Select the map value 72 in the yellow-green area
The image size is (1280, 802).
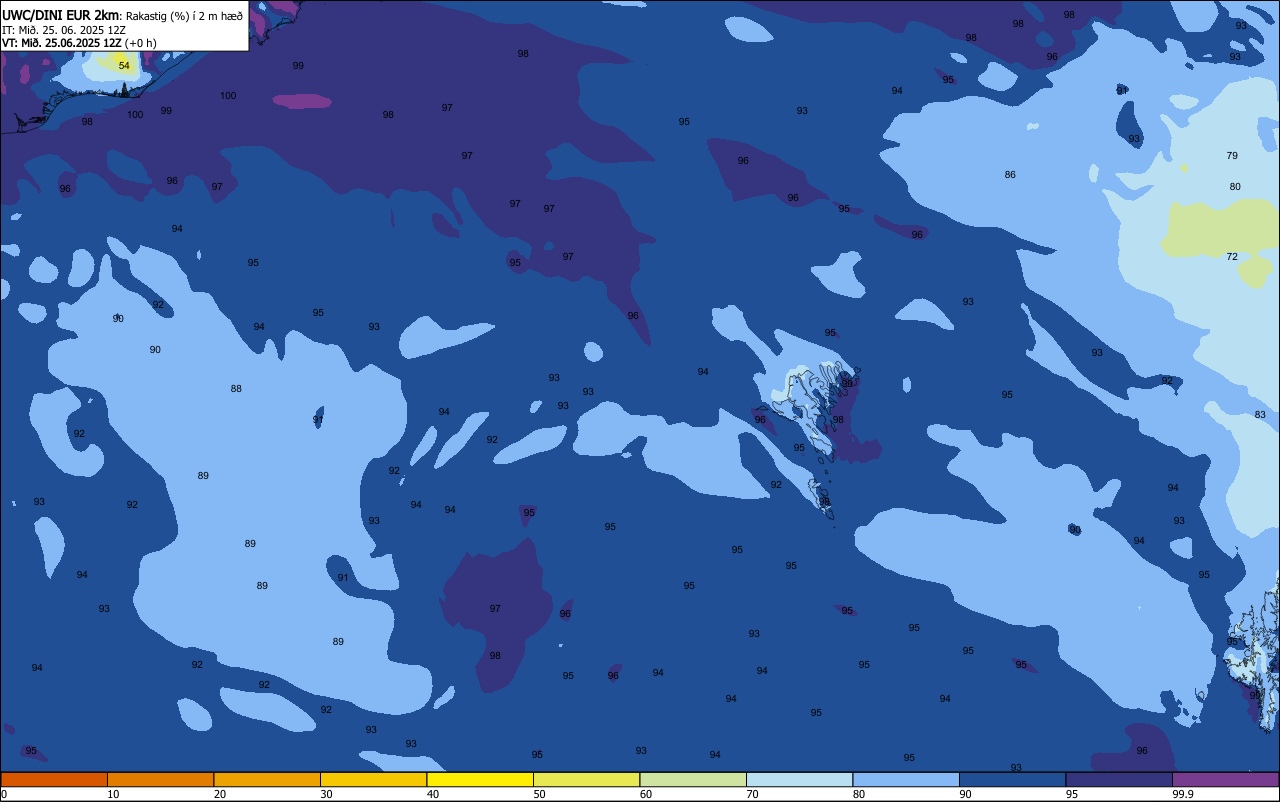pyautogui.click(x=1232, y=257)
